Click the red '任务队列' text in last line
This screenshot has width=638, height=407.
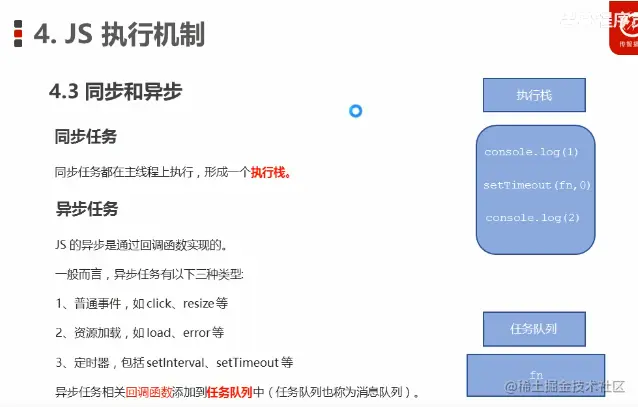click(229, 392)
